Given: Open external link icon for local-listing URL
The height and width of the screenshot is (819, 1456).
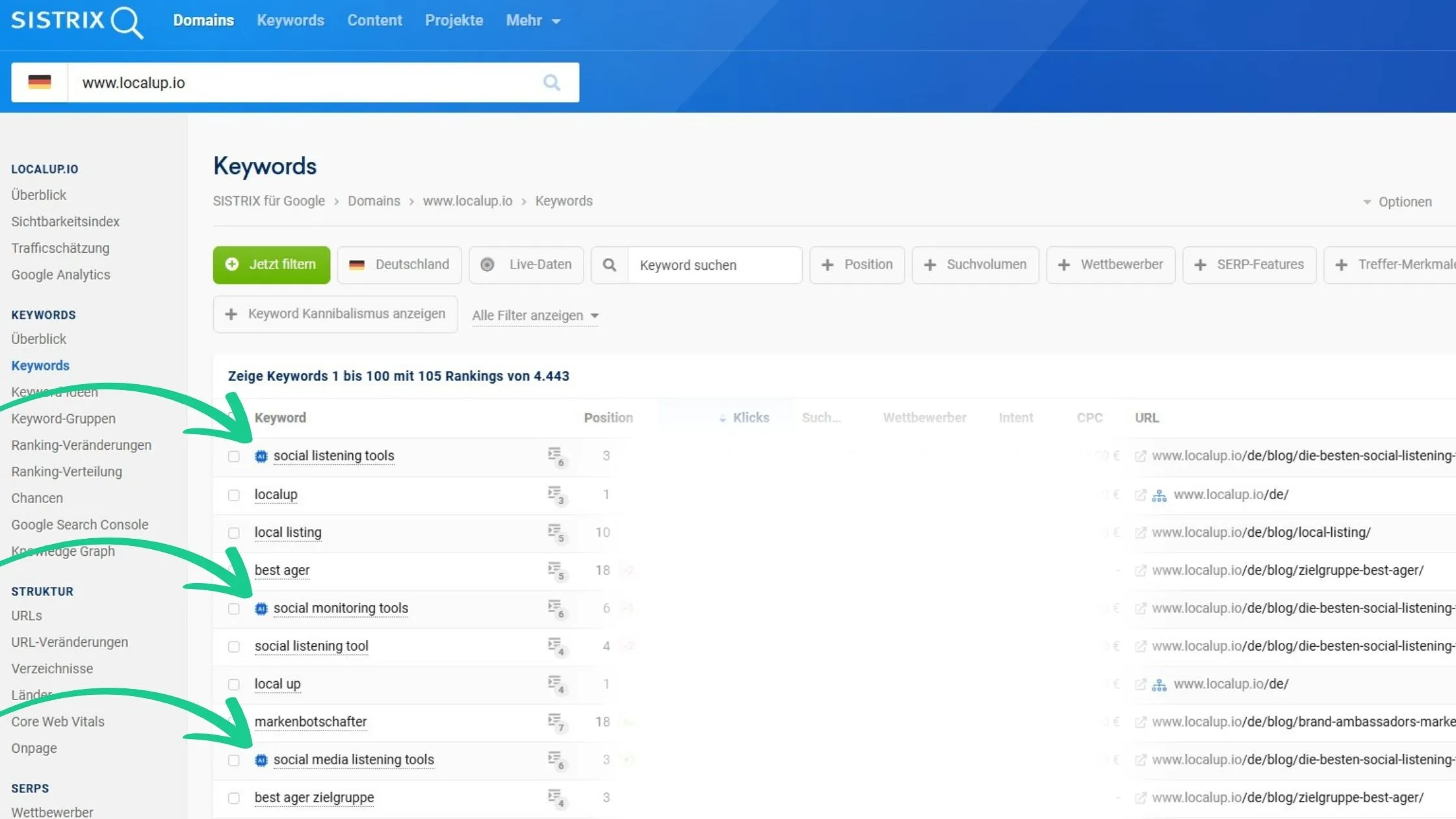Looking at the screenshot, I should click(1140, 533).
